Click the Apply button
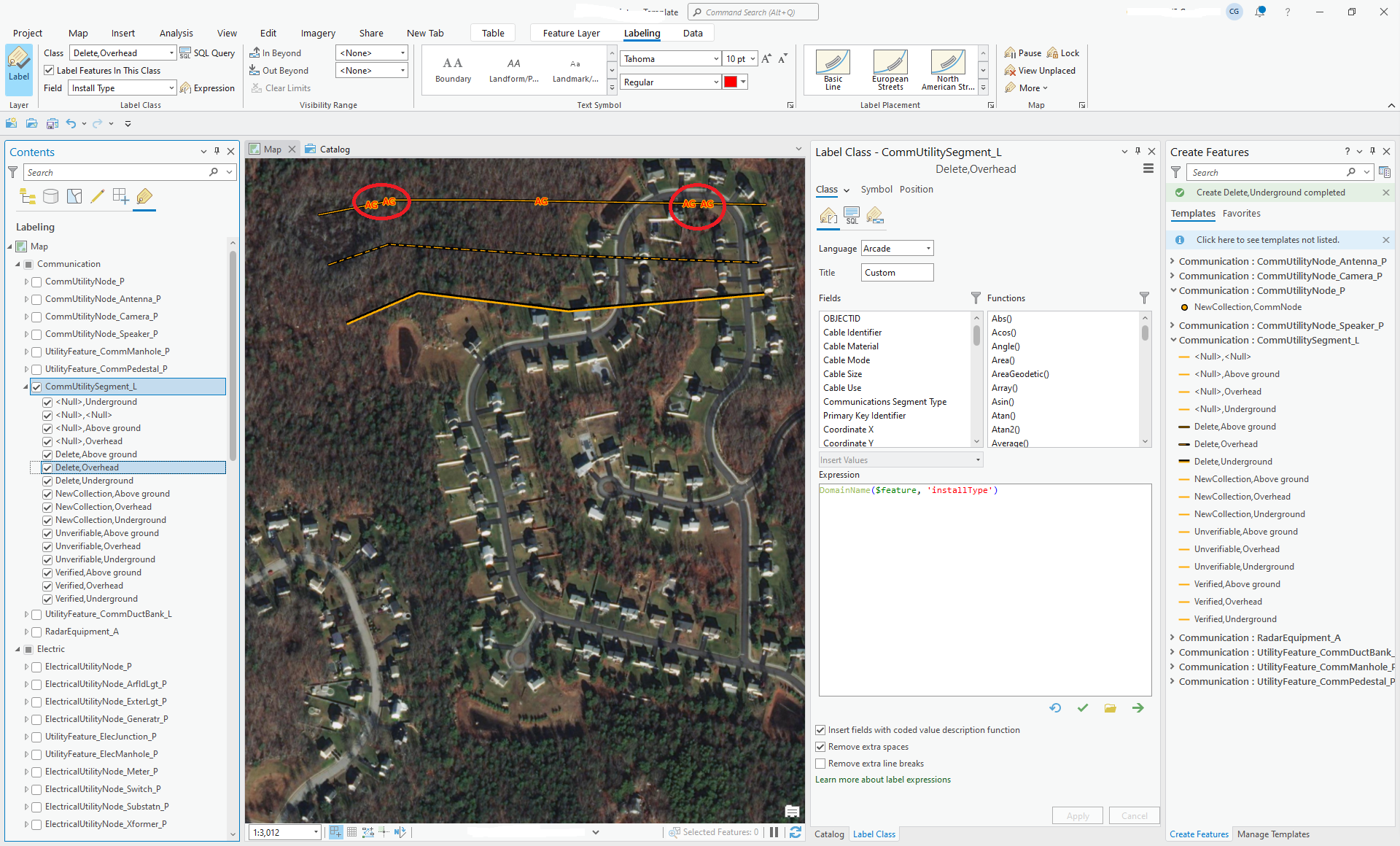This screenshot has width=1400, height=846. 1077,815
